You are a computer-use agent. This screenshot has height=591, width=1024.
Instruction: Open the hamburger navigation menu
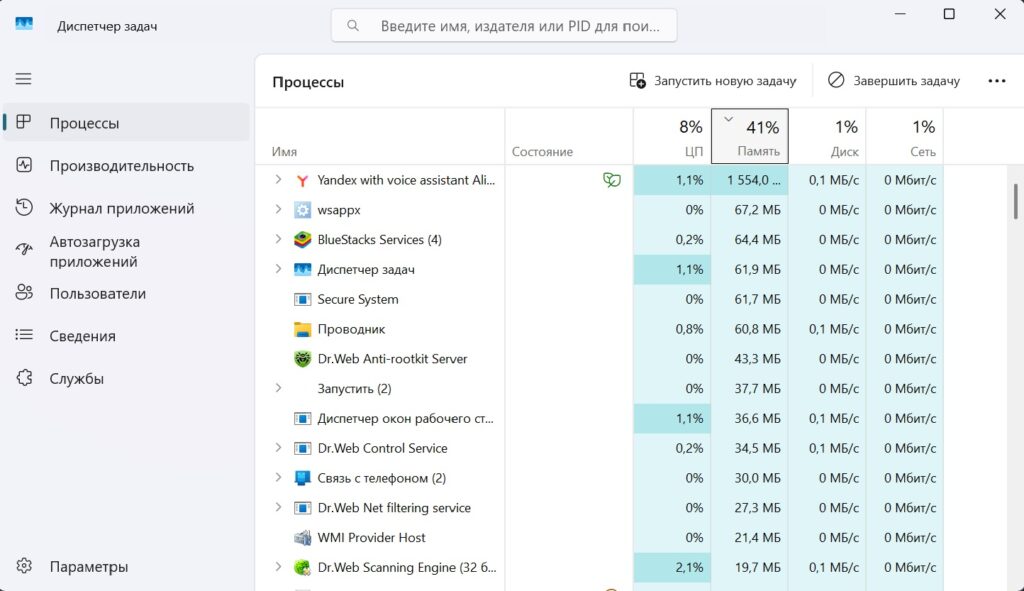24,79
